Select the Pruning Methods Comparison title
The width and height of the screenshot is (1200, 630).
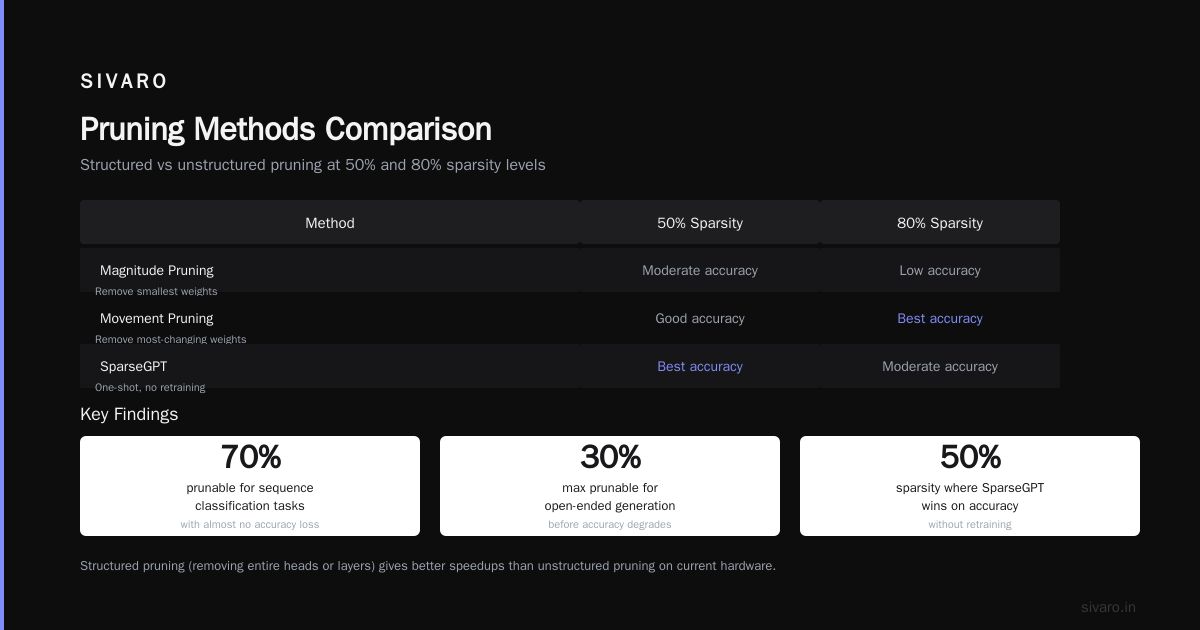coord(286,129)
